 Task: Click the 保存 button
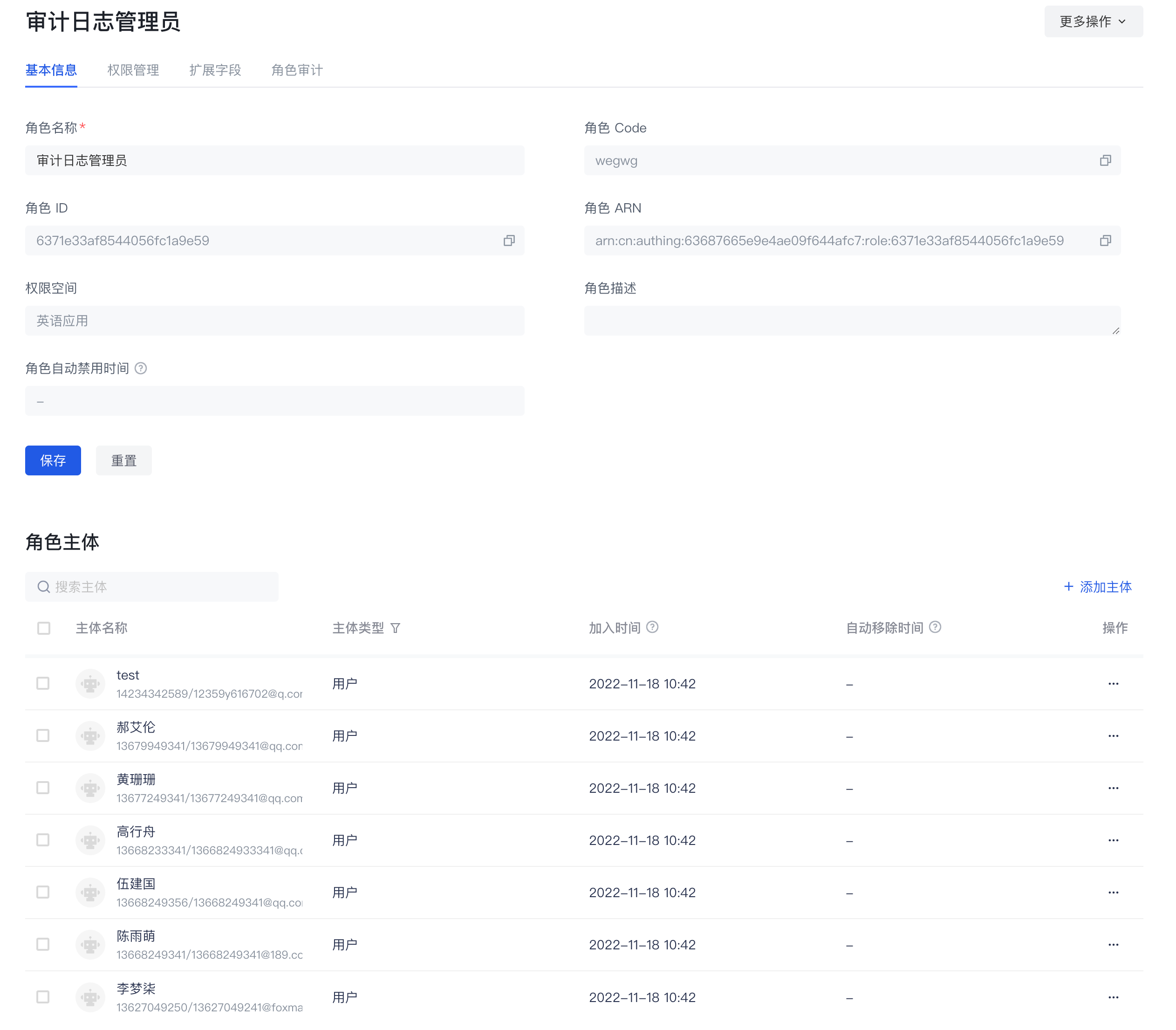tap(53, 460)
